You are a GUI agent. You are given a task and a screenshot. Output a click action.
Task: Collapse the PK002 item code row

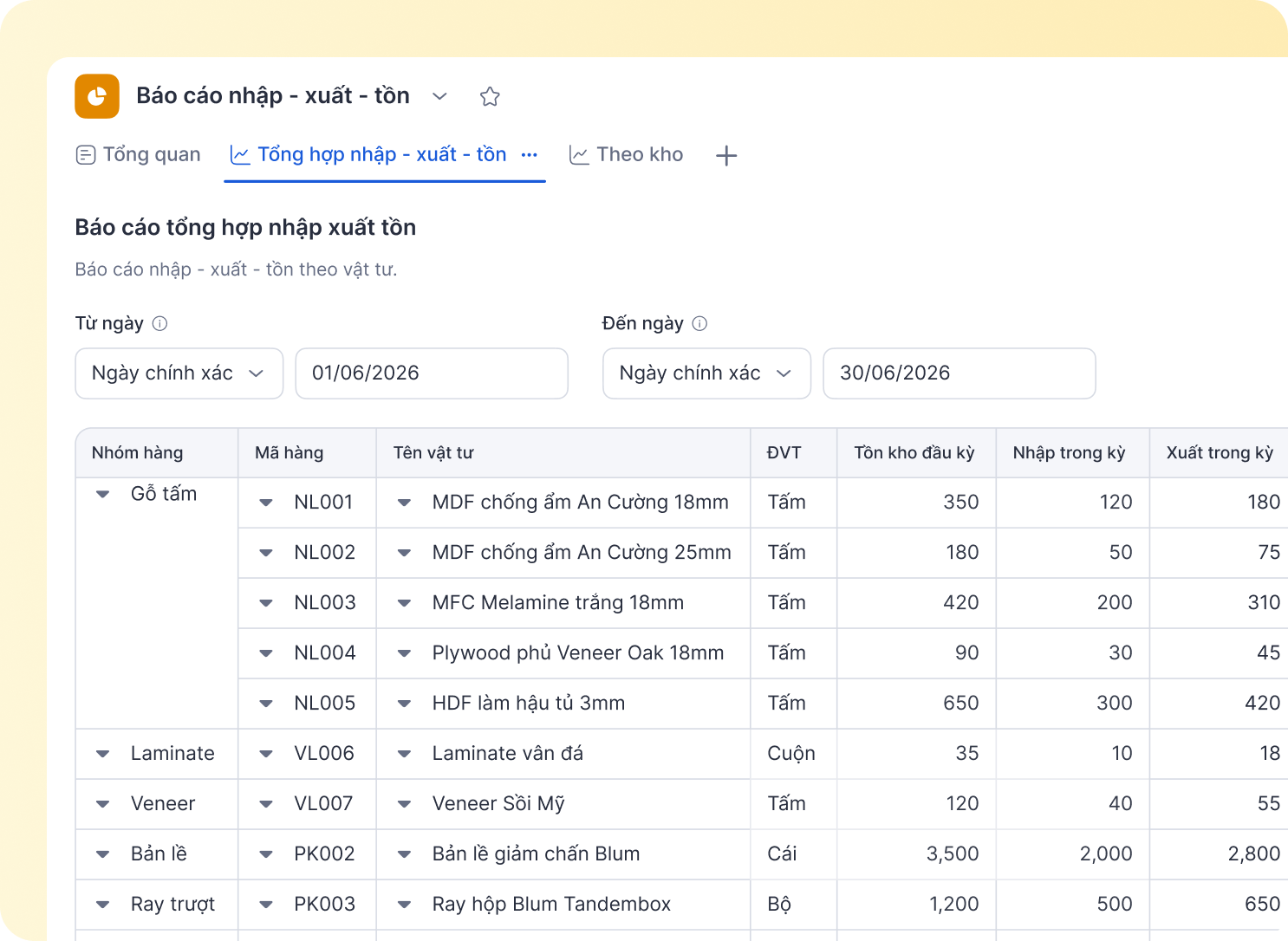(266, 854)
